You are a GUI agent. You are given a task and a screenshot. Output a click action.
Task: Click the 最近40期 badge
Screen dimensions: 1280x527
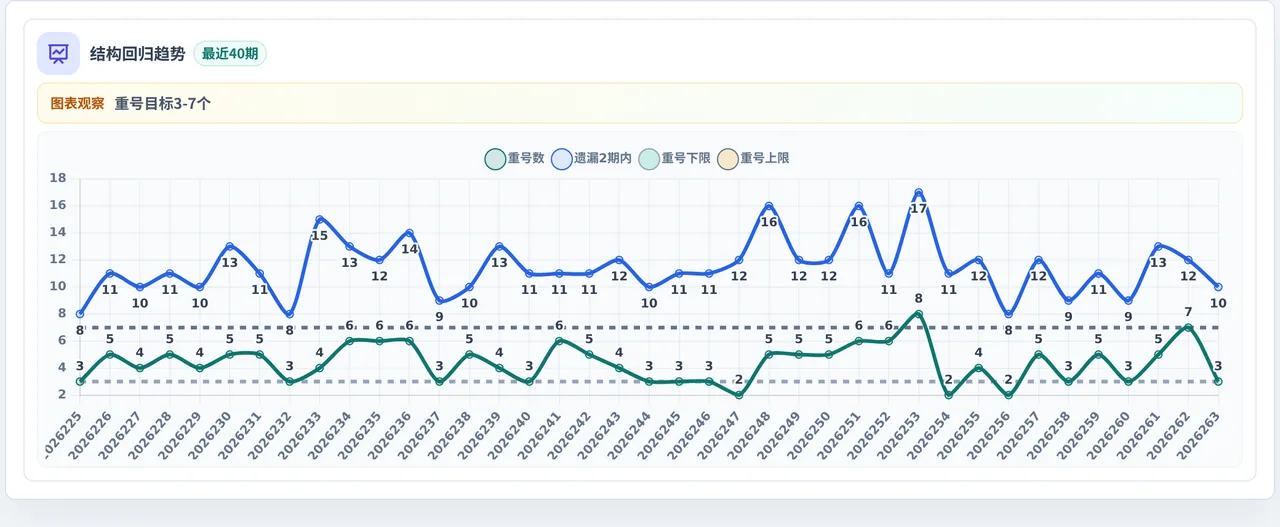pos(230,54)
